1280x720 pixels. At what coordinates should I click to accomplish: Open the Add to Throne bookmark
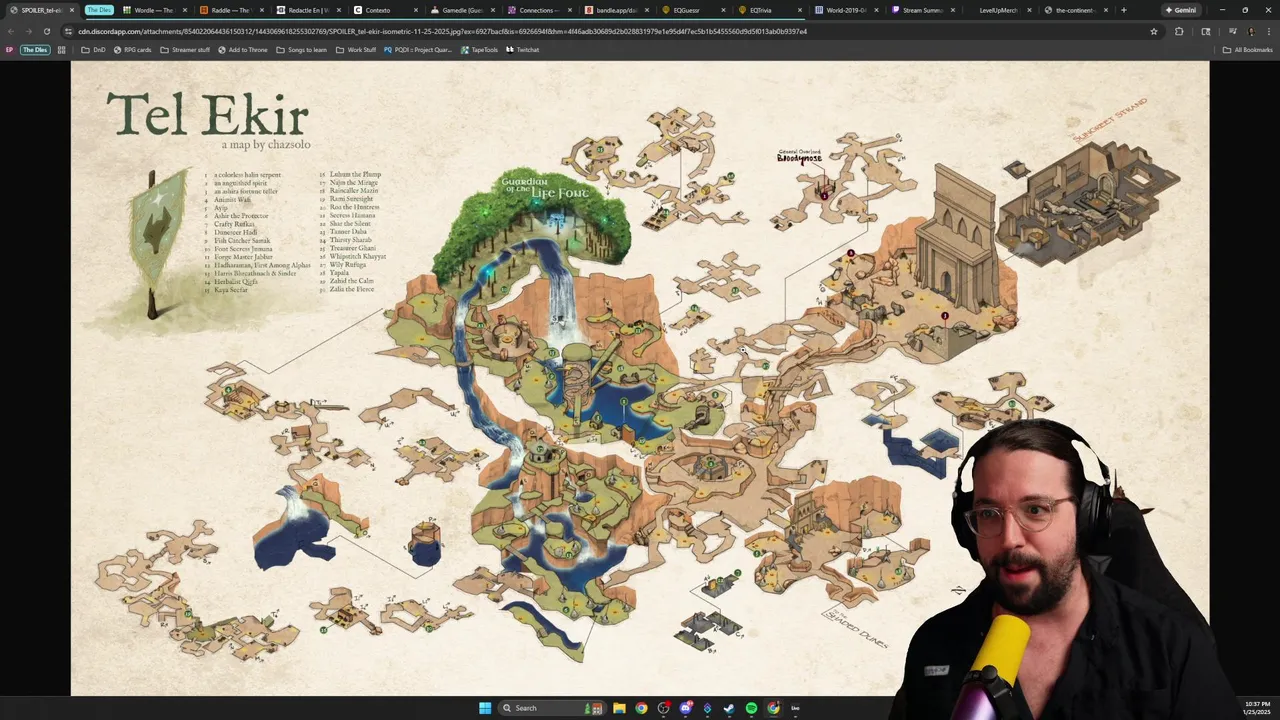coord(243,49)
